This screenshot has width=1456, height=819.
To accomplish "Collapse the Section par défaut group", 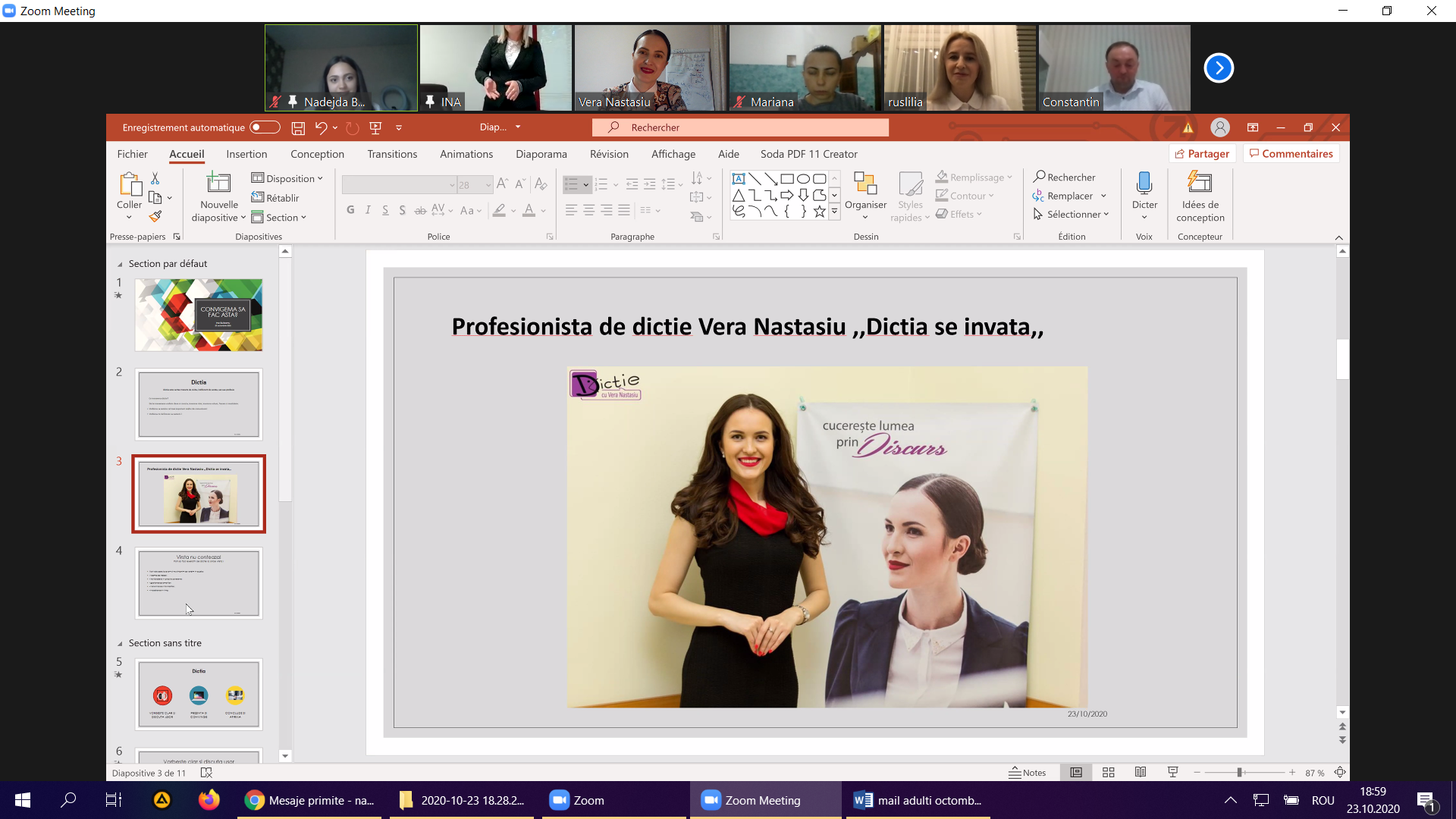I will click(120, 264).
